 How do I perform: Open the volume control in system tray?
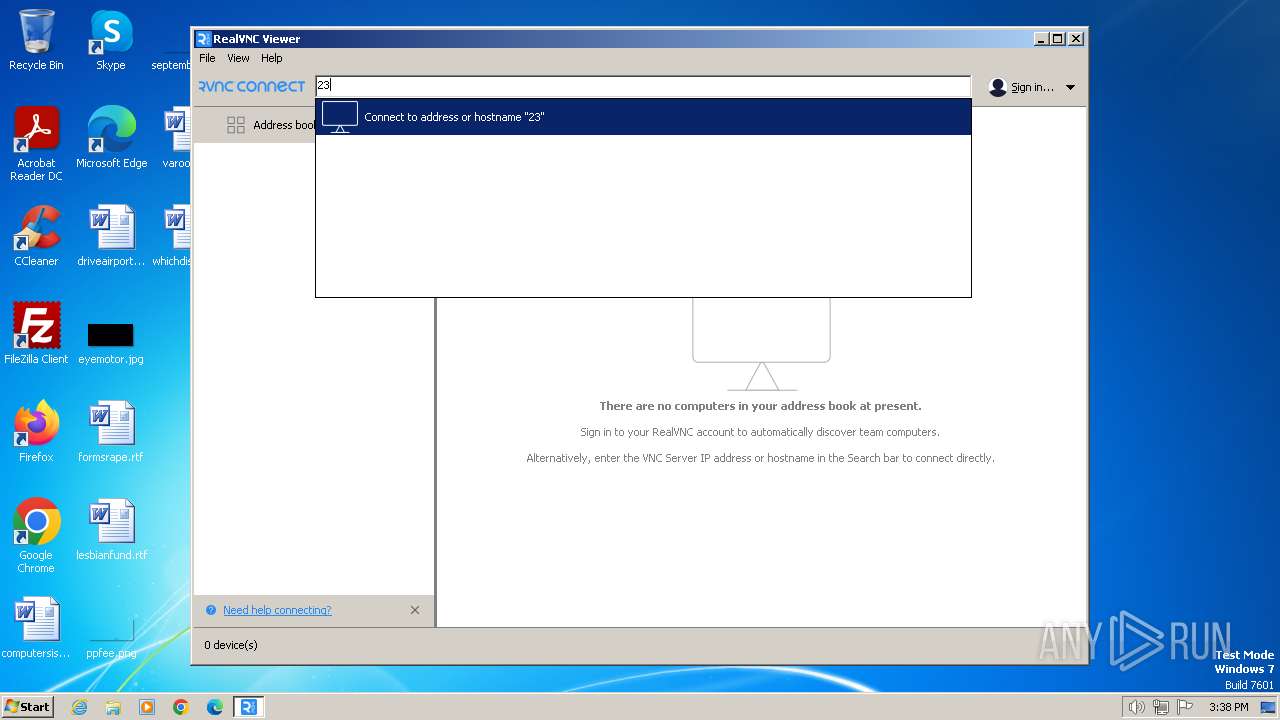pyautogui.click(x=1136, y=707)
